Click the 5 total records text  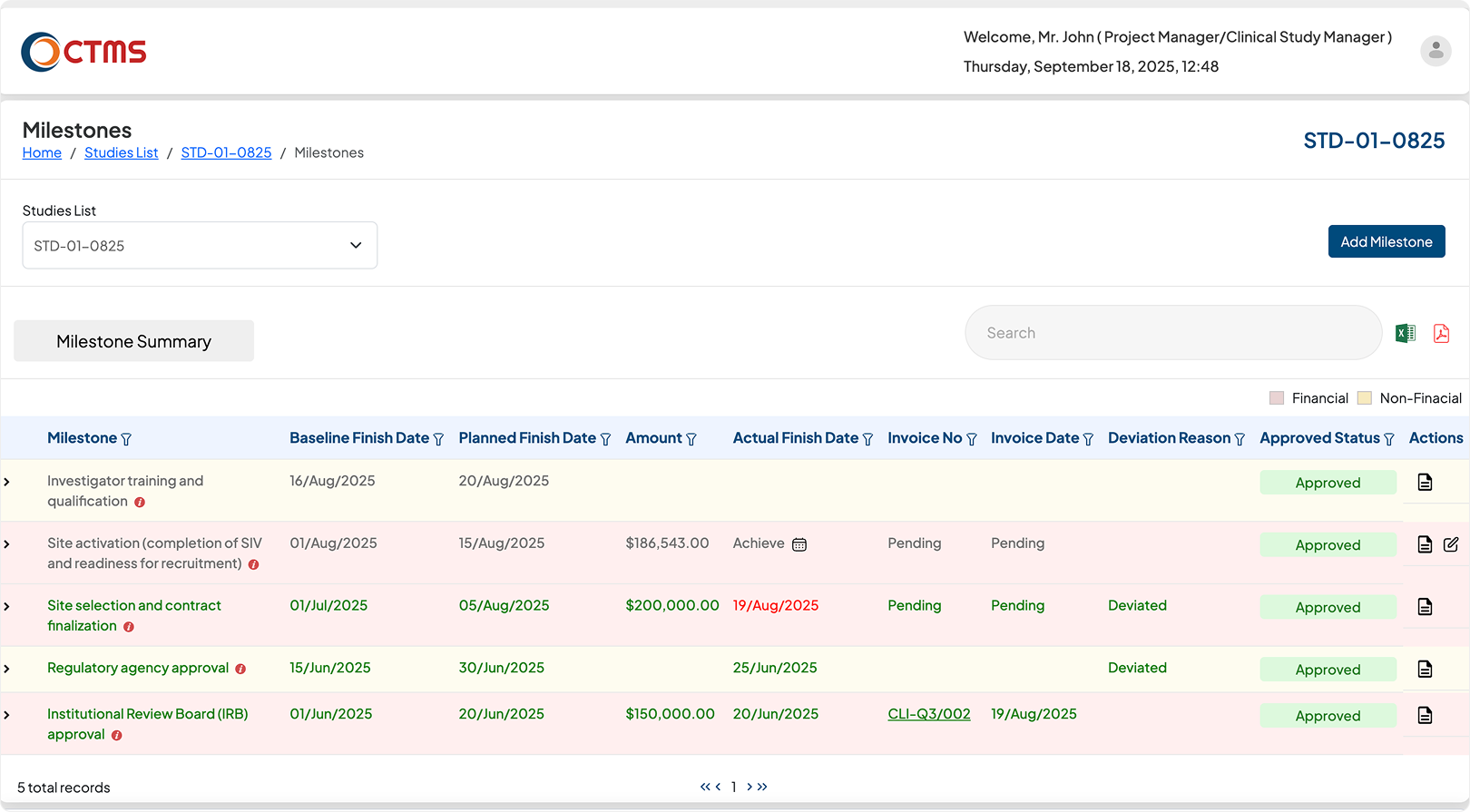pyautogui.click(x=64, y=788)
